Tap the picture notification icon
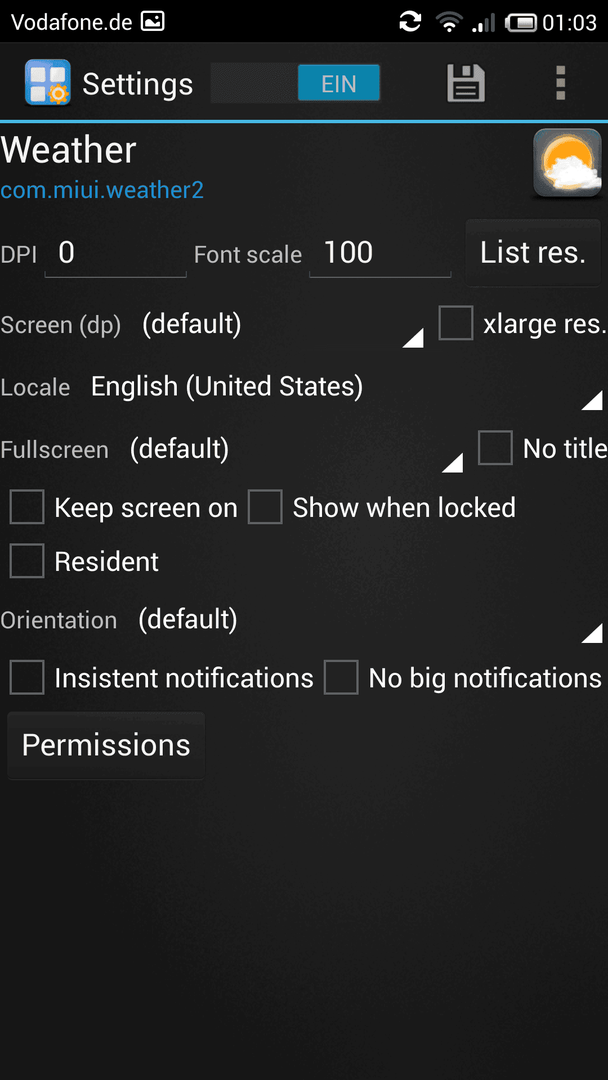Screen dimensions: 608x1080 [152, 22]
